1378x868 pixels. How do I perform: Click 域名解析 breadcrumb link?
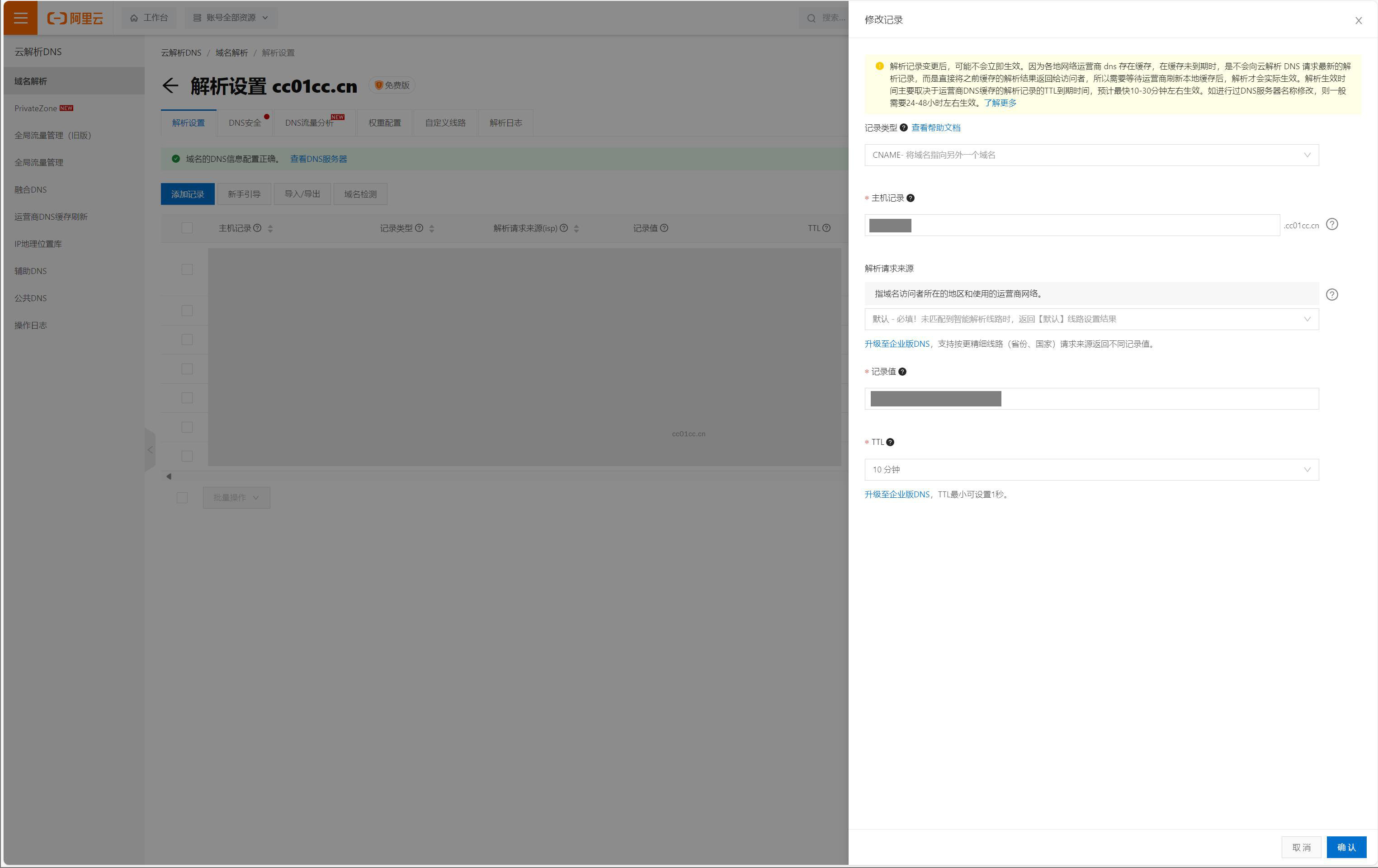[231, 52]
